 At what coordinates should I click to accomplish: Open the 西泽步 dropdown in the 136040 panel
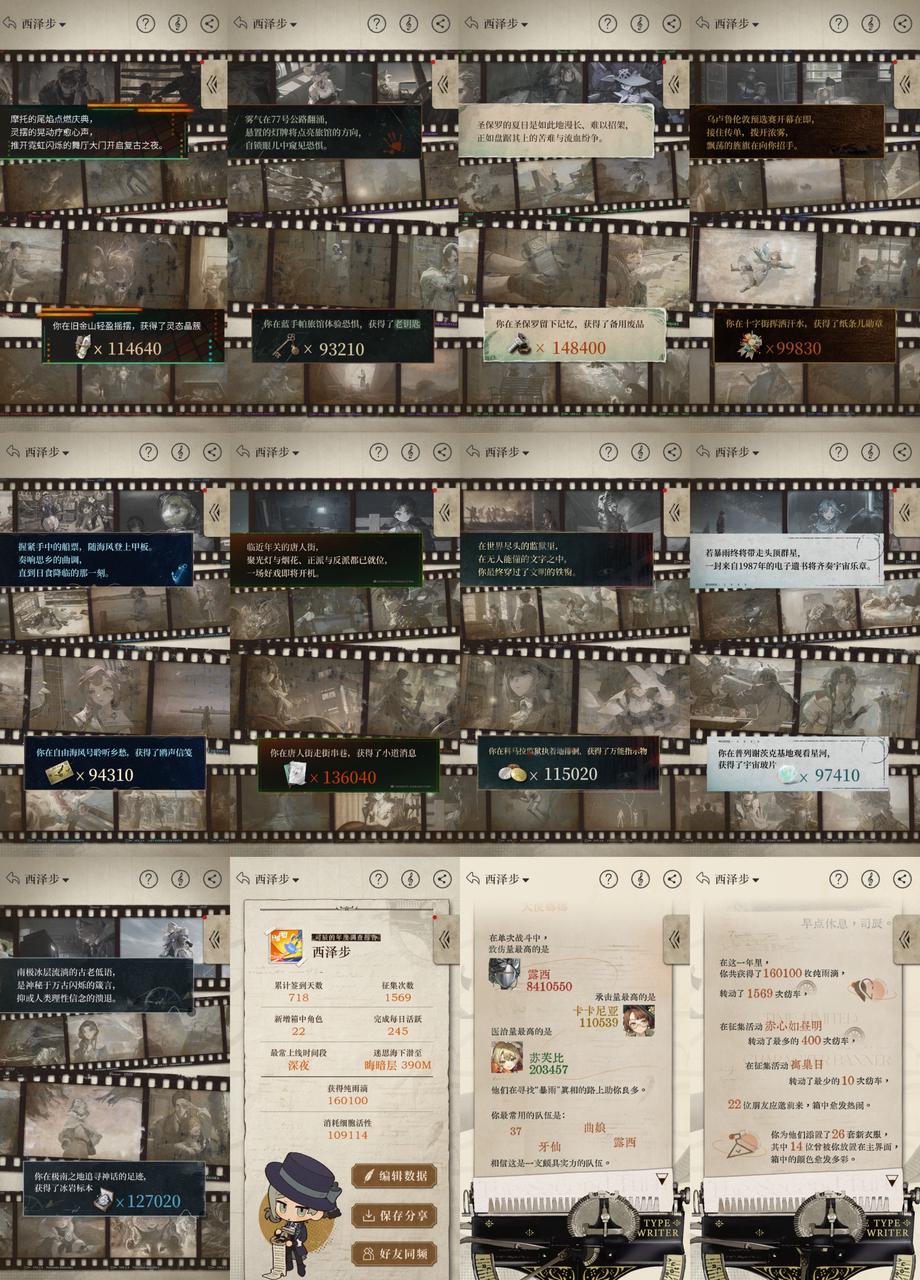click(x=276, y=451)
